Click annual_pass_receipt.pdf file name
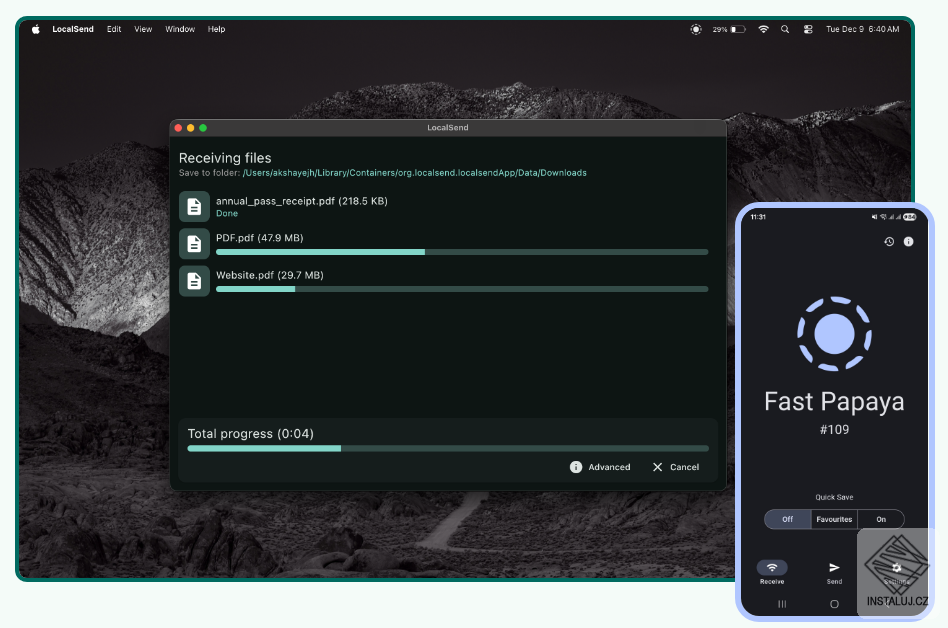The height and width of the screenshot is (628, 948). 302,201
